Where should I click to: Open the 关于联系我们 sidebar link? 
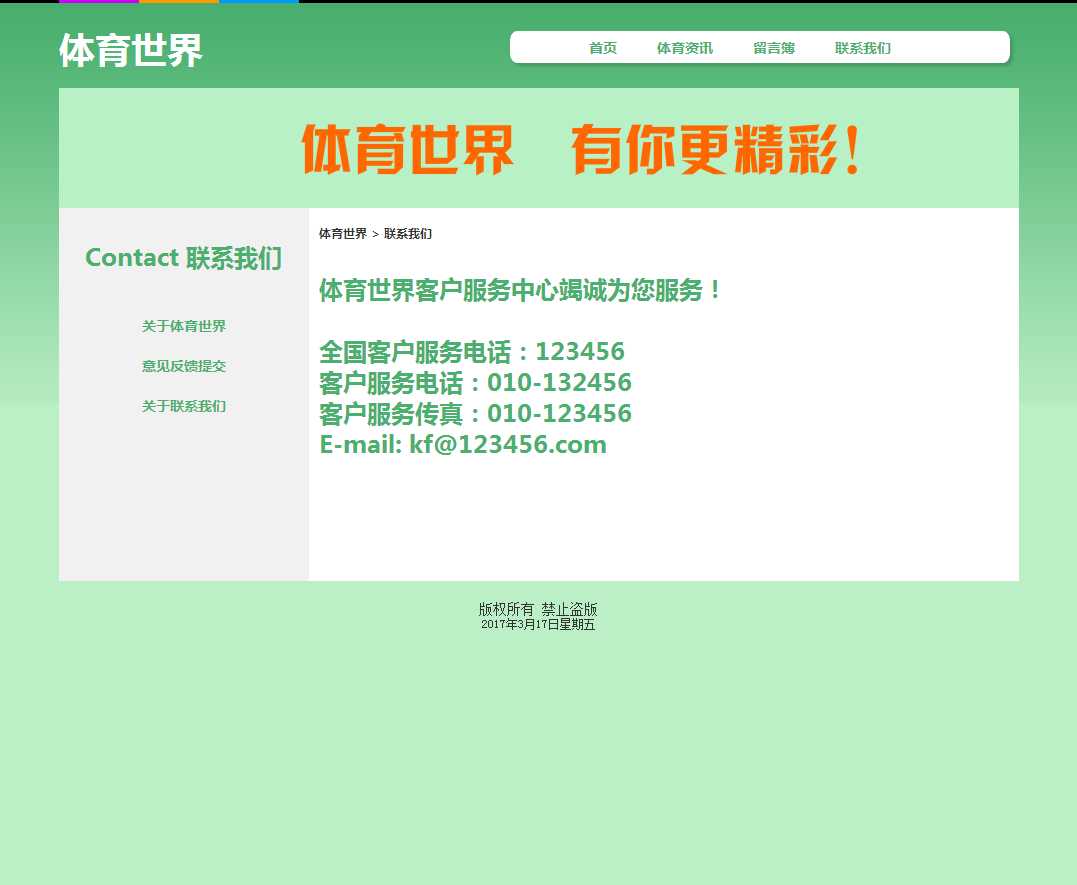click(183, 406)
